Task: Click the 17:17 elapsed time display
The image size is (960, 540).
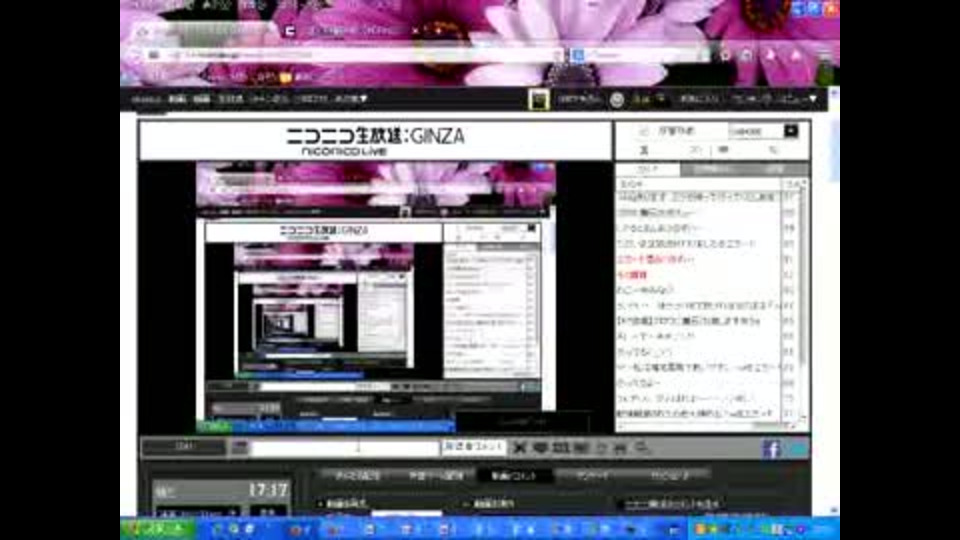Action: pyautogui.click(x=268, y=490)
